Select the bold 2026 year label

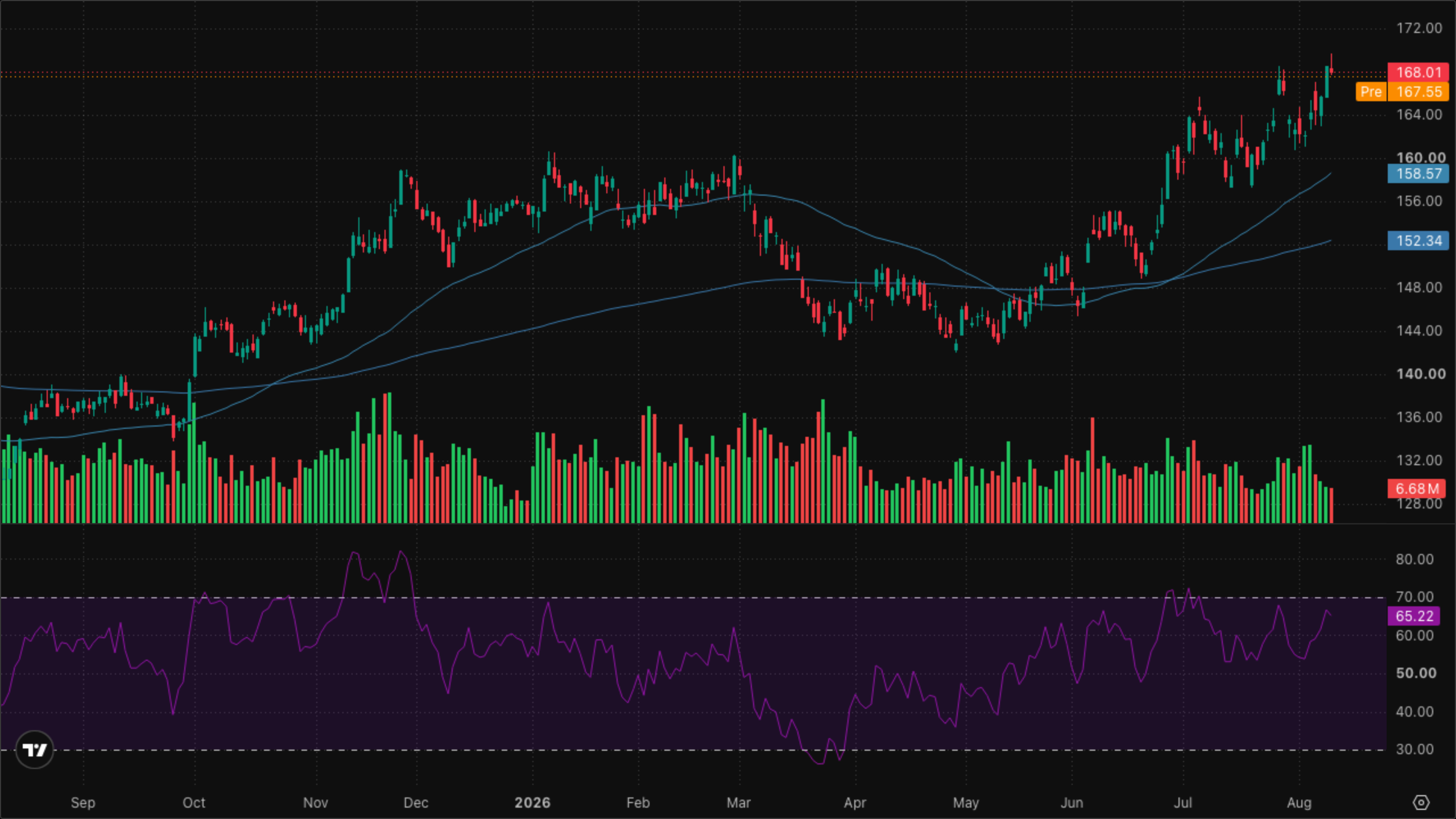coord(532,803)
